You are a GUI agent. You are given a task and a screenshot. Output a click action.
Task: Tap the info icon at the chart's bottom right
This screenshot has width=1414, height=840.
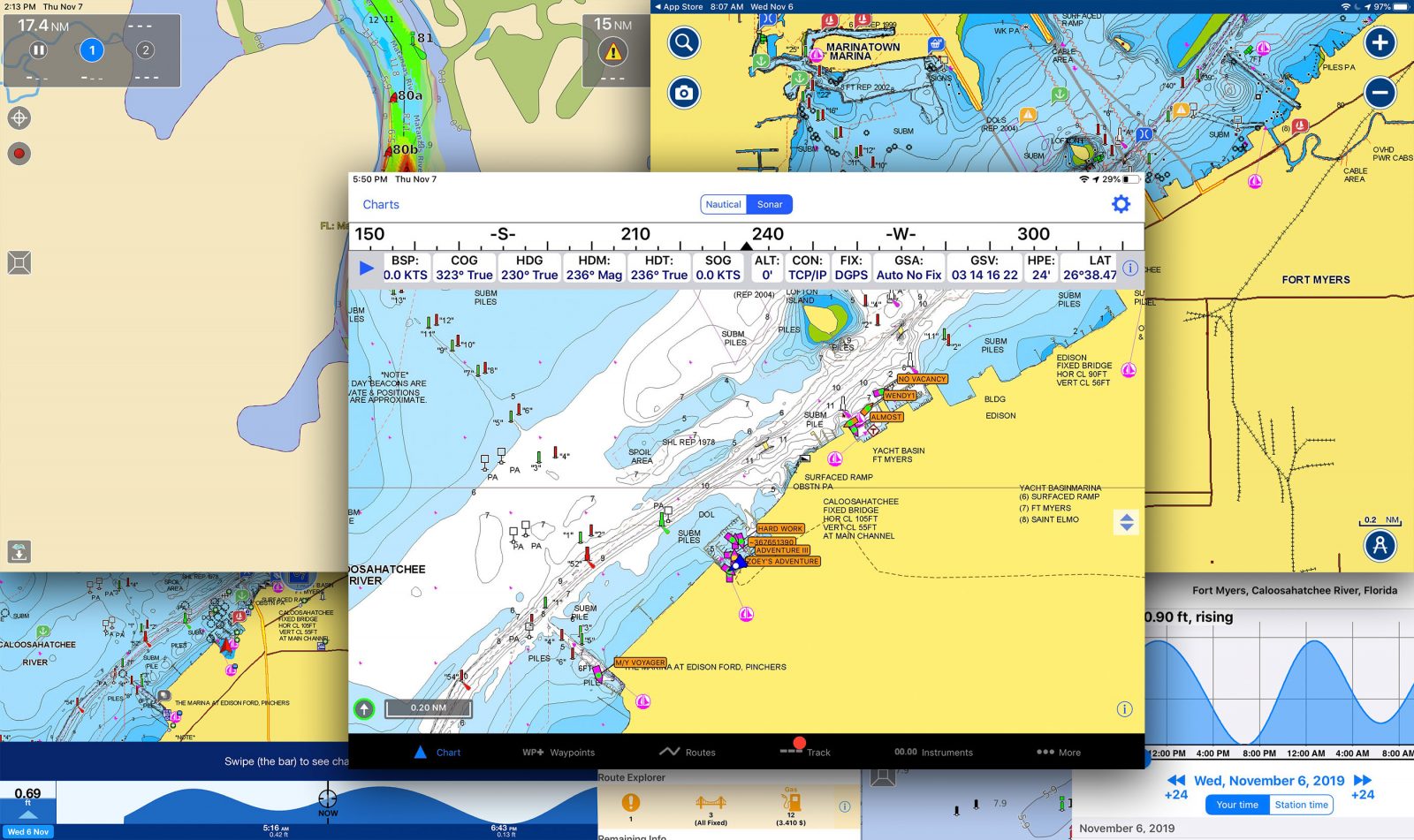1124,708
